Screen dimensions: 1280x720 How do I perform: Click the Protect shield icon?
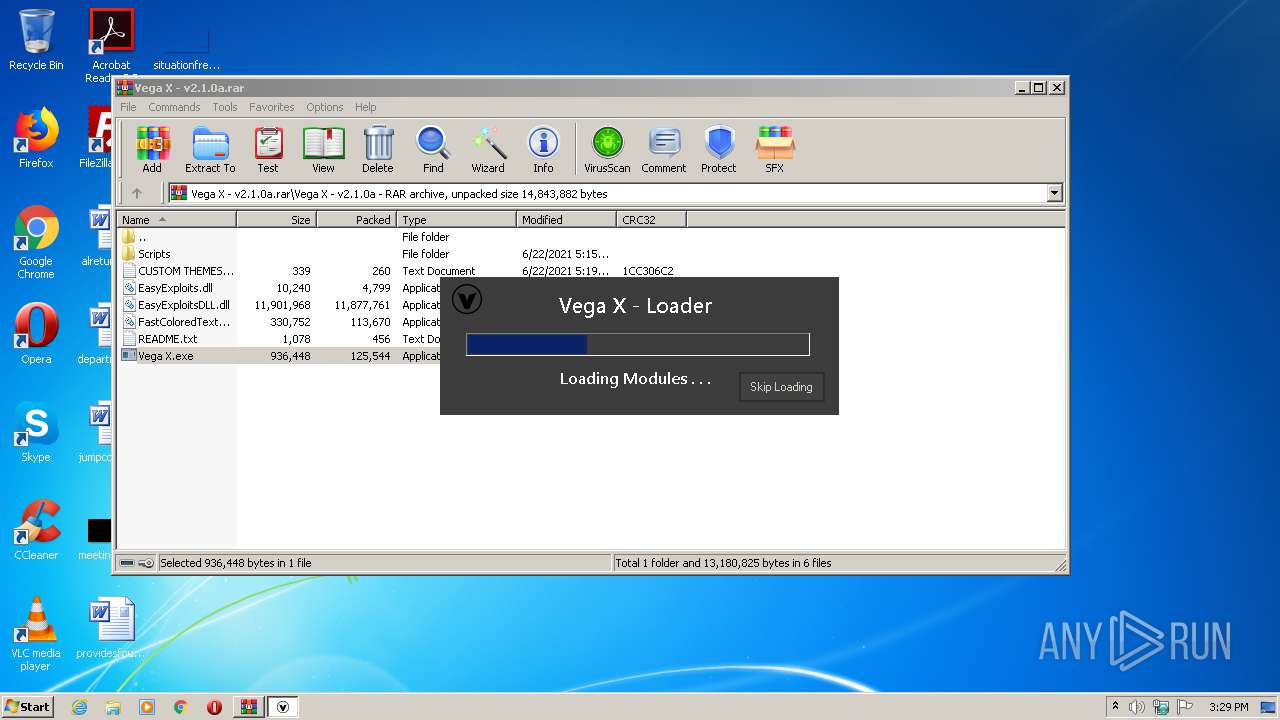[x=719, y=150]
